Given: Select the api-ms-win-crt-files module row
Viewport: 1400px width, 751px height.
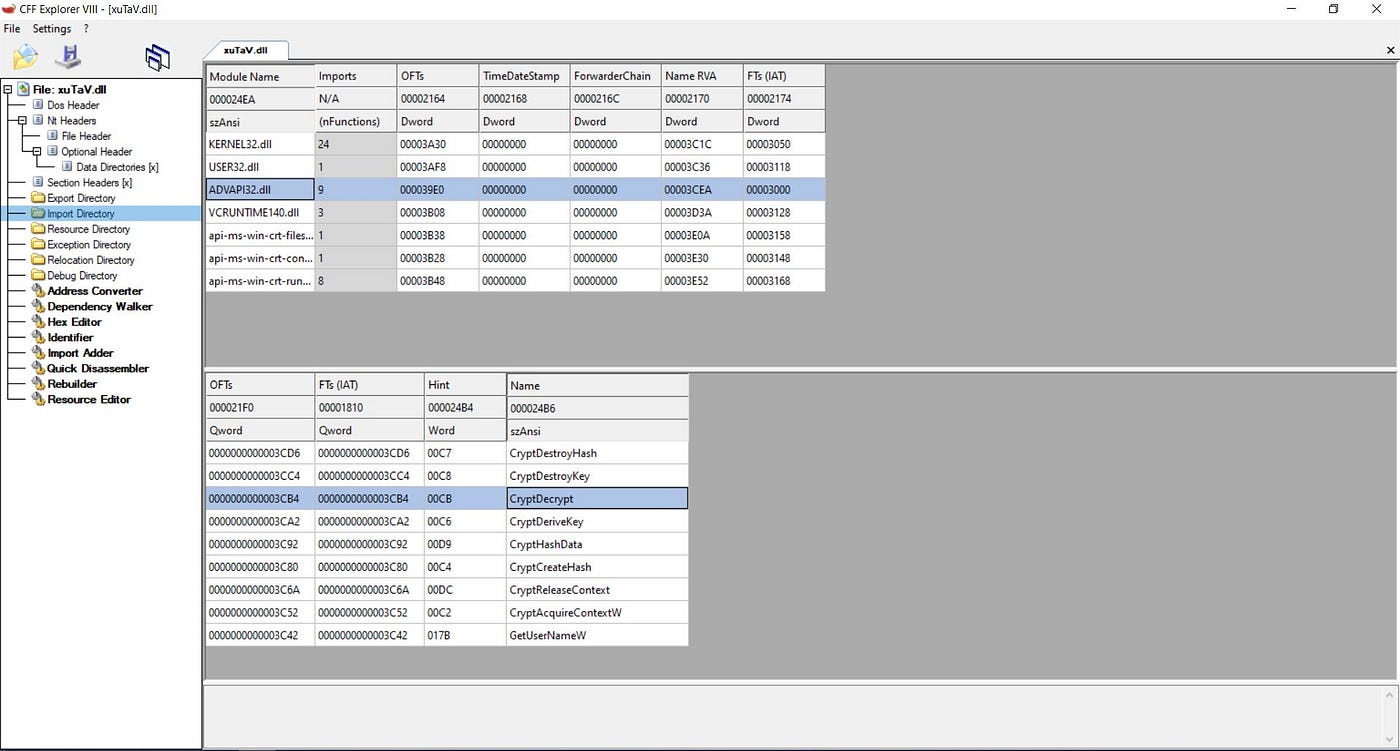Looking at the screenshot, I should [515, 235].
